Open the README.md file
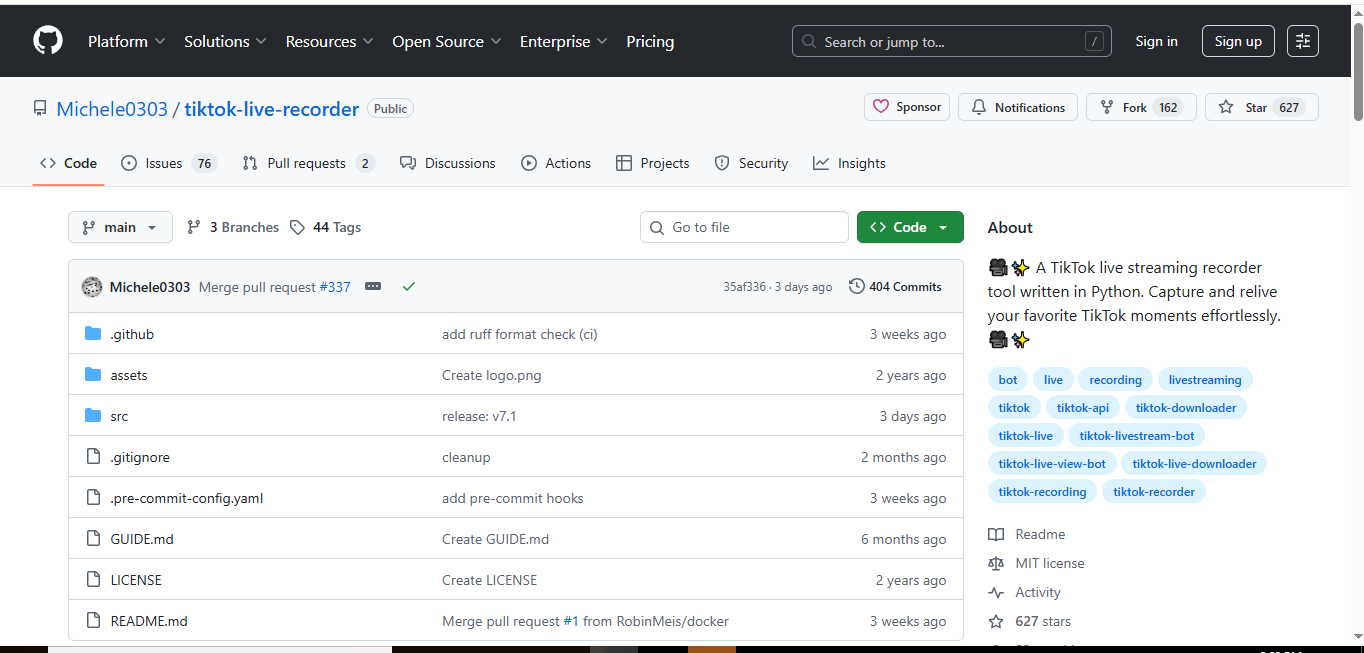Screen dimensions: 1364x653 coord(149,621)
